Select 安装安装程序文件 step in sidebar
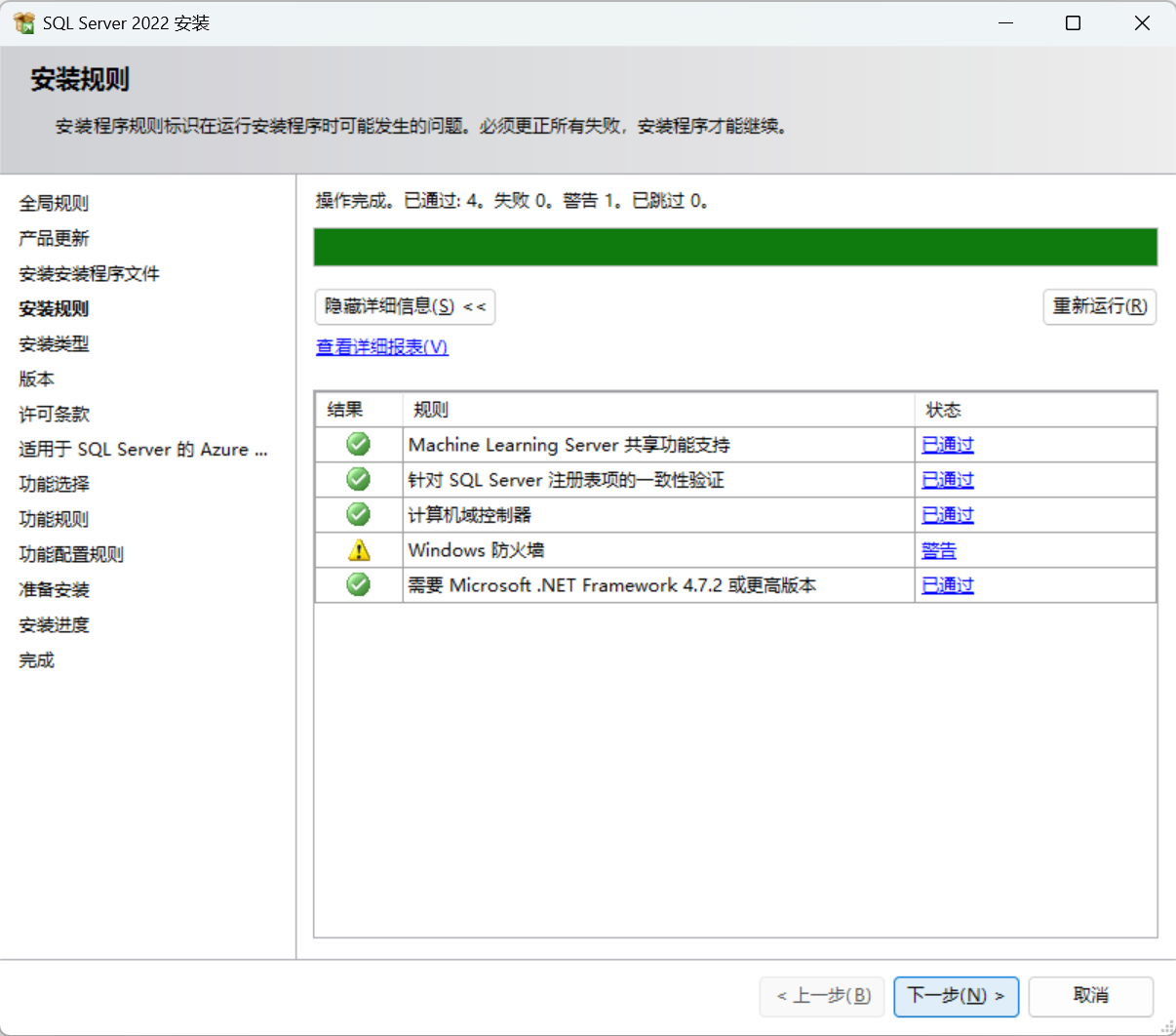Viewport: 1176px width, 1036px height. tap(89, 273)
